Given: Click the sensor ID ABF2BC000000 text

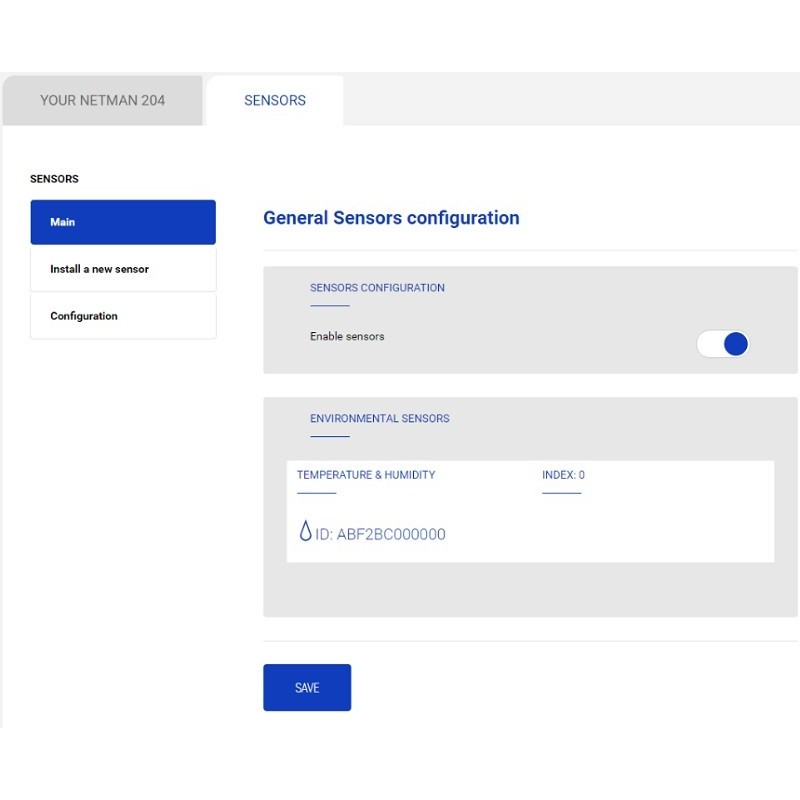Looking at the screenshot, I should pyautogui.click(x=380, y=534).
